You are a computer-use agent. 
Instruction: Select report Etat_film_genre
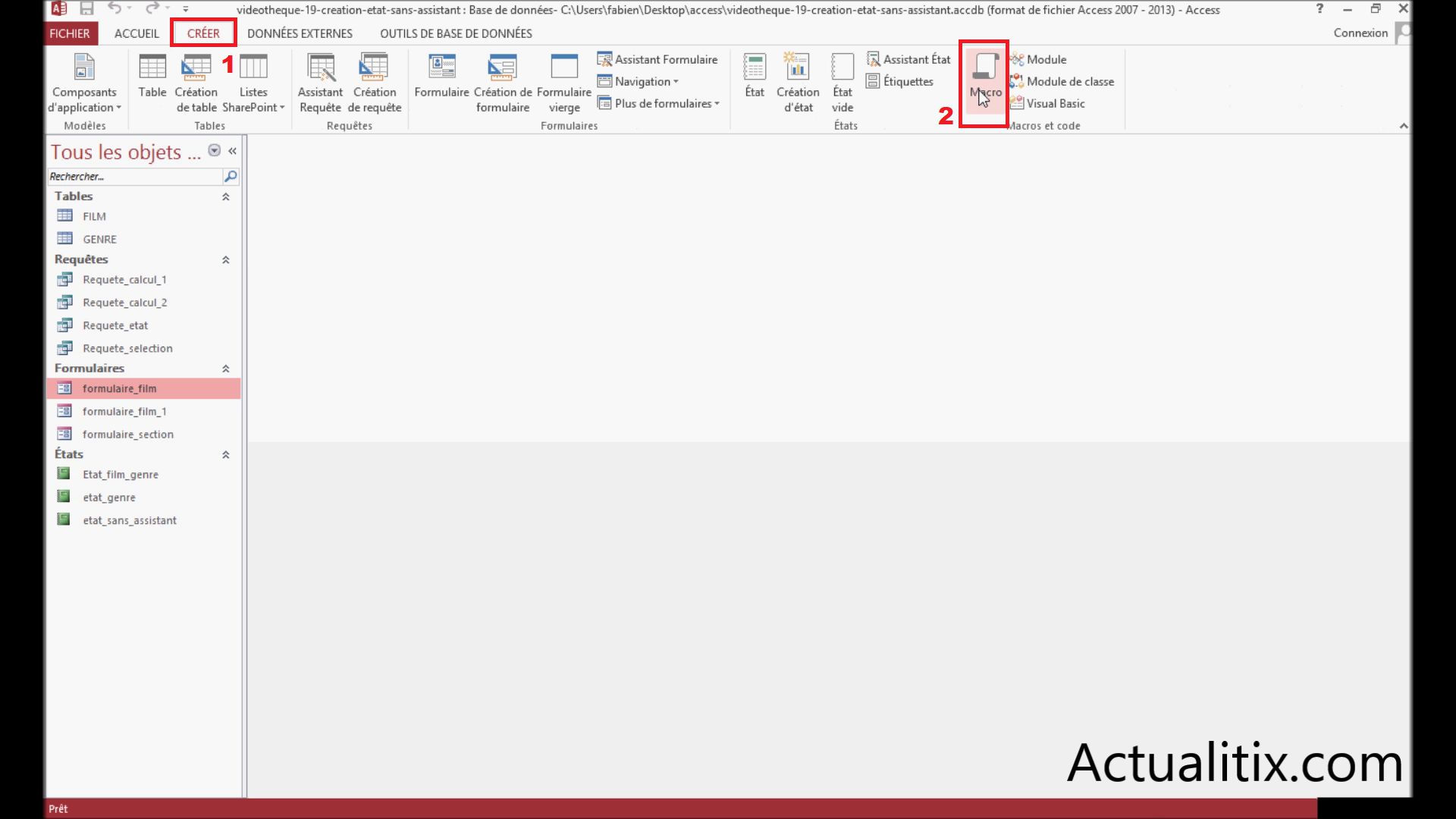(144, 475)
